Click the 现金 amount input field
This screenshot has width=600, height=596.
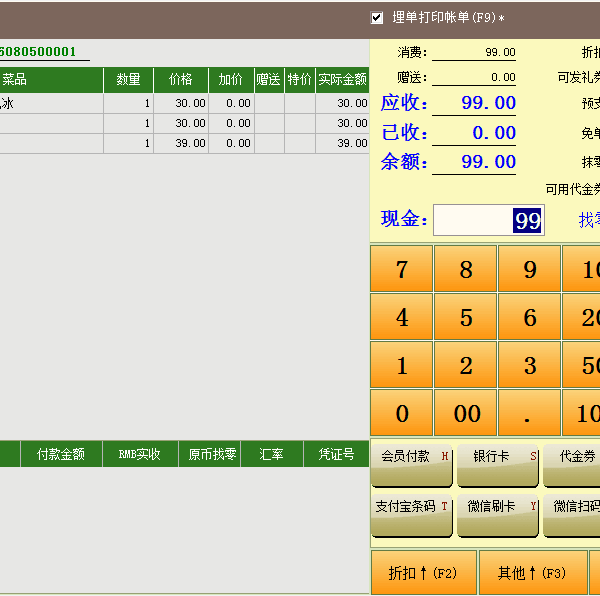coord(489,220)
